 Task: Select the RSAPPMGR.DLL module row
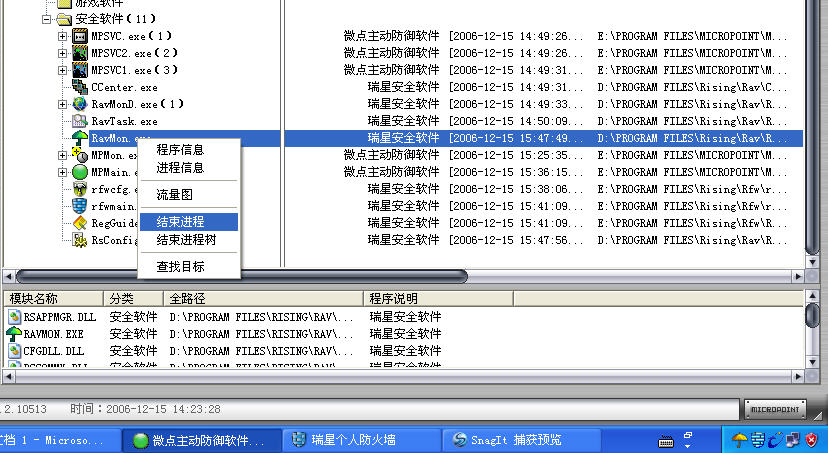[x=404, y=317]
